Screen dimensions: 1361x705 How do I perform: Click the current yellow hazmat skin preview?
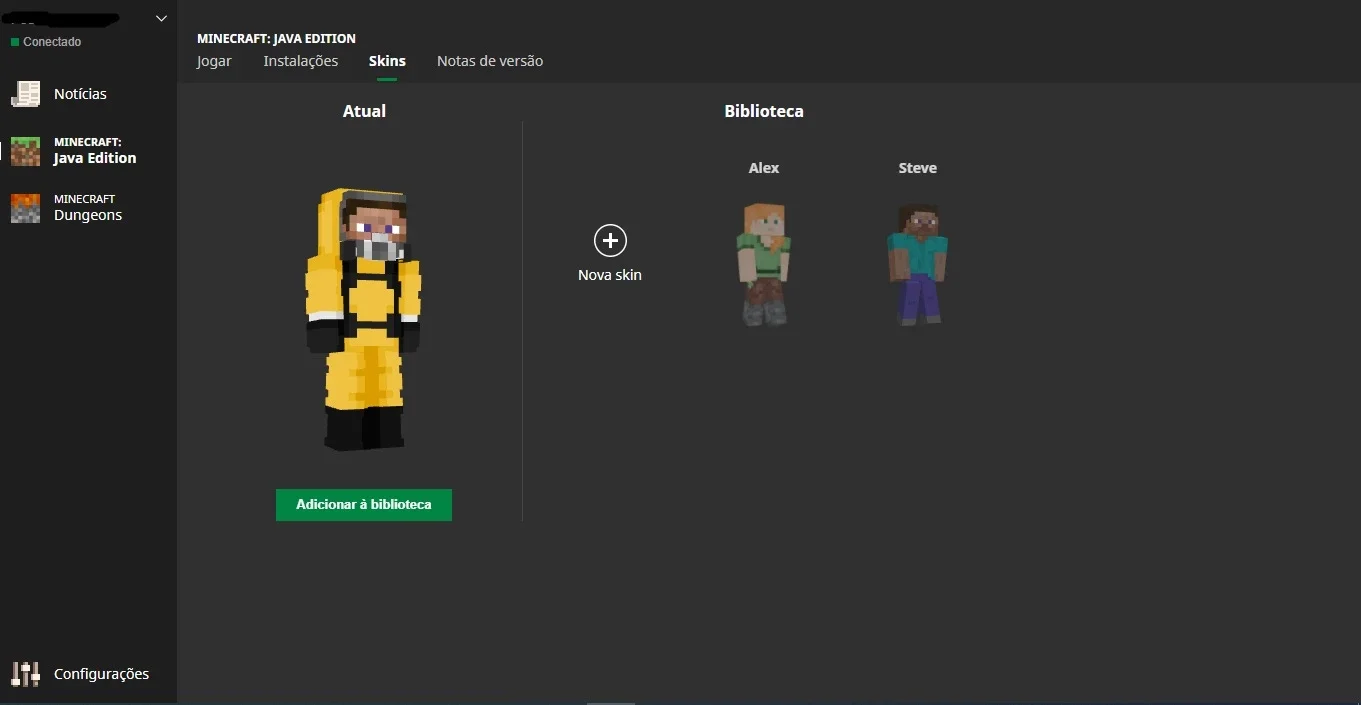coord(364,318)
